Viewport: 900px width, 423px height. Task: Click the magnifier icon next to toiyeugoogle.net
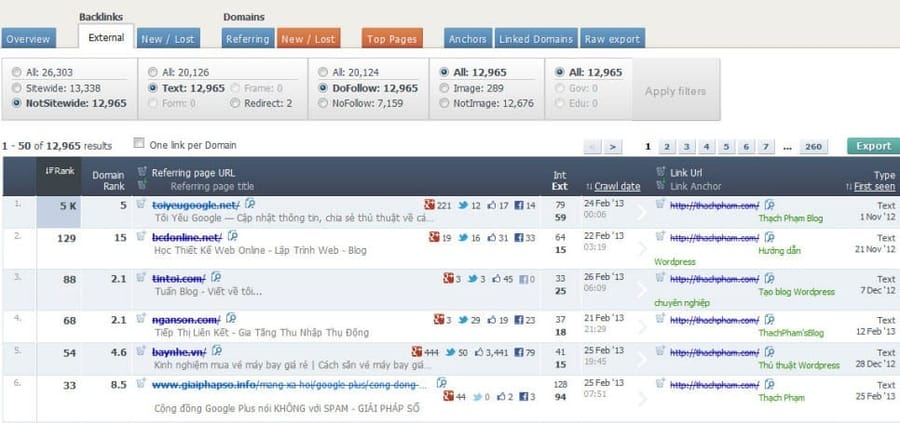pyautogui.click(x=250, y=204)
